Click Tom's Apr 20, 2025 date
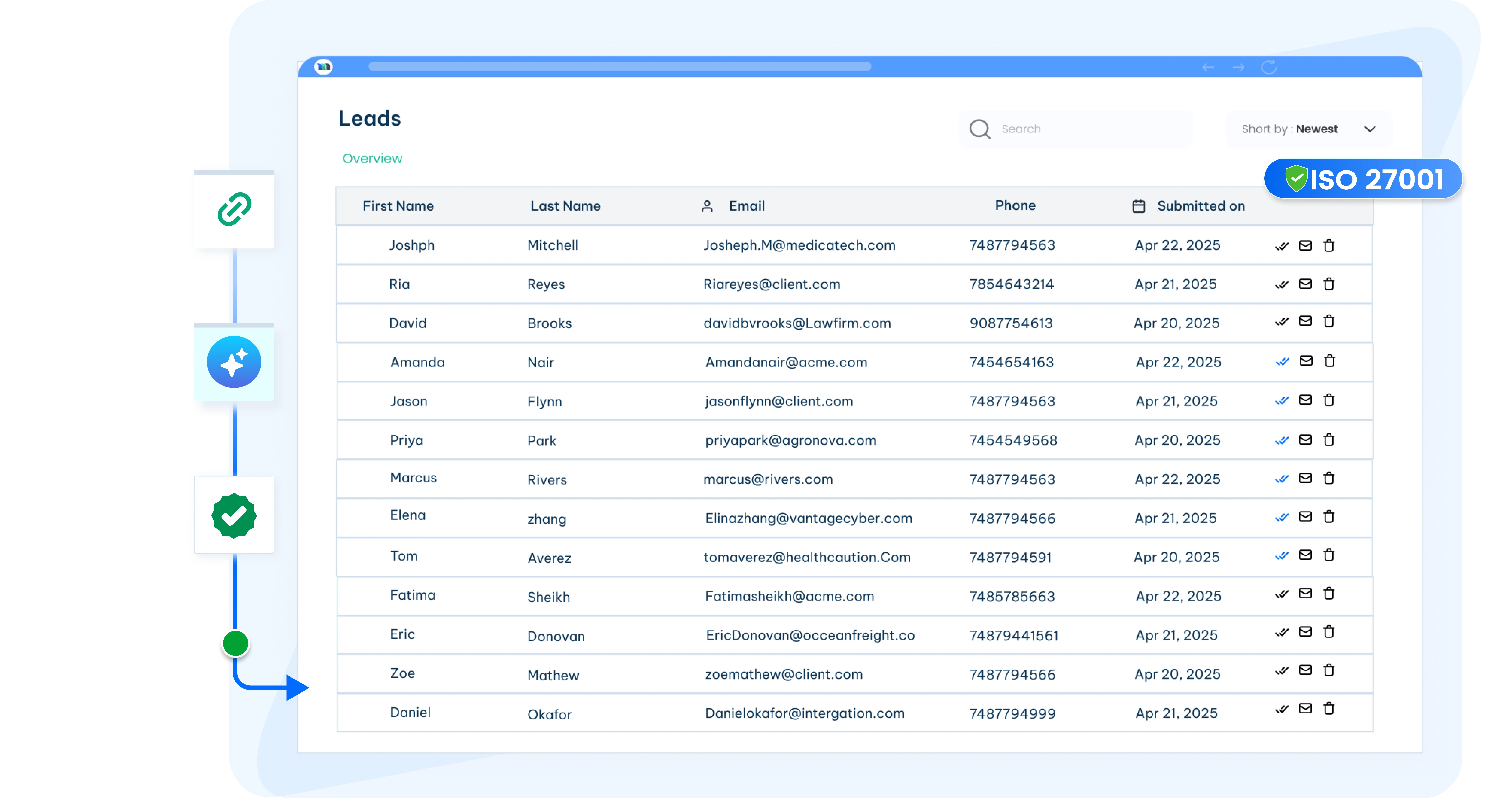The image size is (1487, 812). point(1177,557)
